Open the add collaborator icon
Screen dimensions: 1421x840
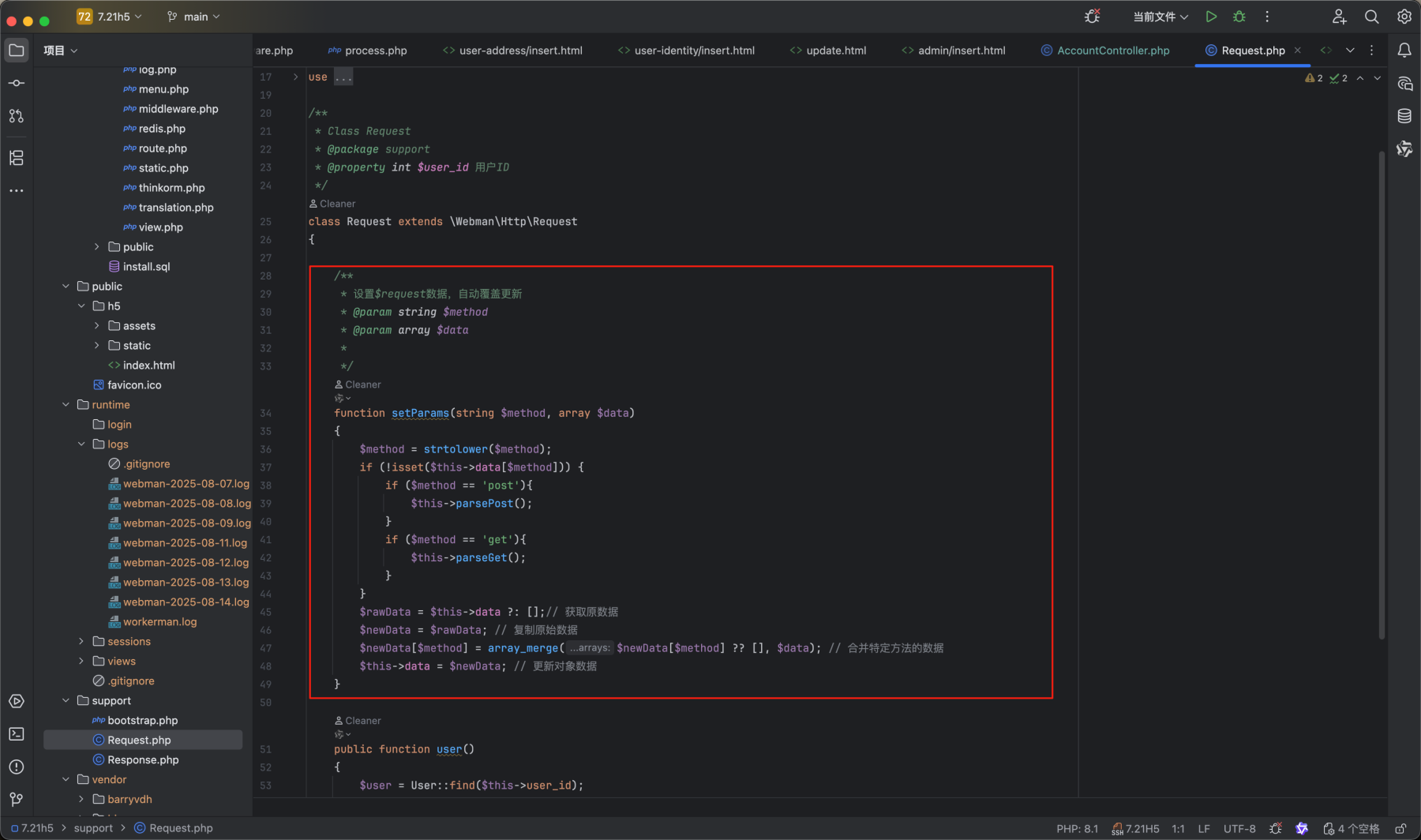[1340, 17]
